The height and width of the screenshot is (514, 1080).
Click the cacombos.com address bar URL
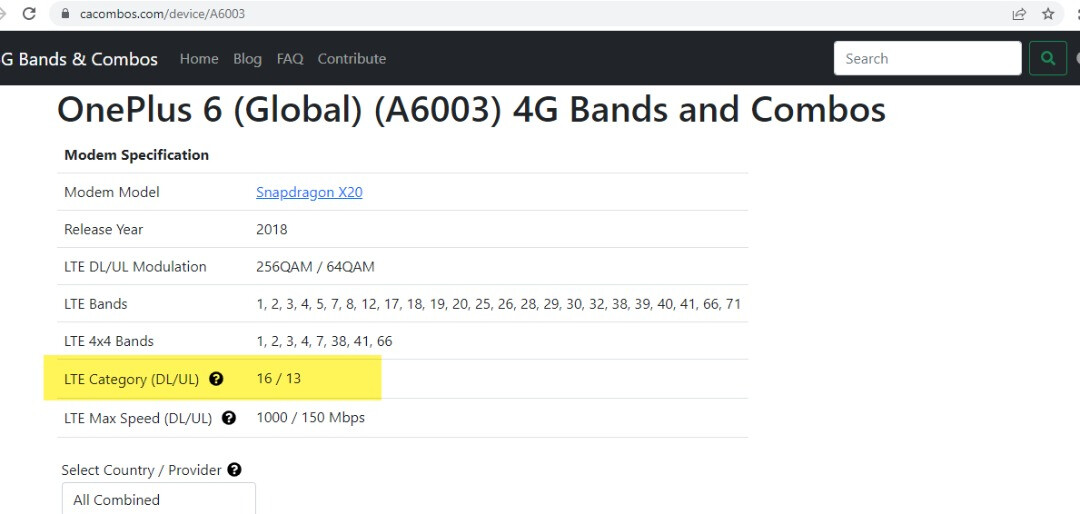(x=163, y=14)
